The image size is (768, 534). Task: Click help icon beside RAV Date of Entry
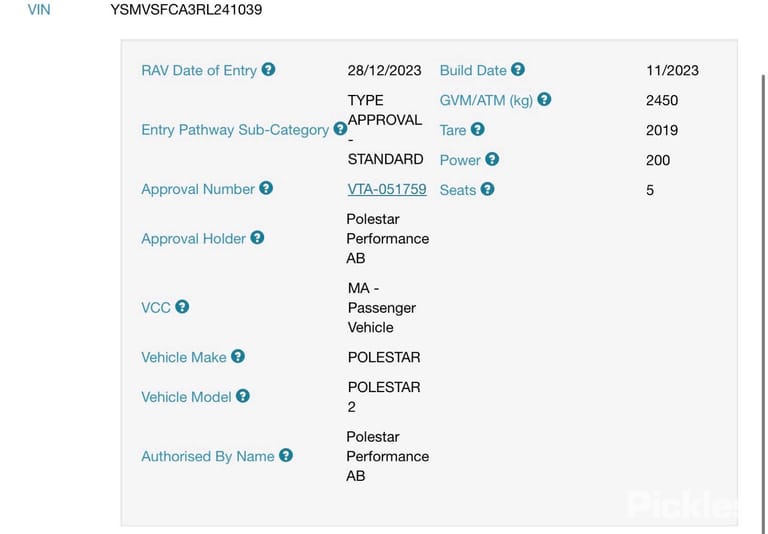[268, 70]
